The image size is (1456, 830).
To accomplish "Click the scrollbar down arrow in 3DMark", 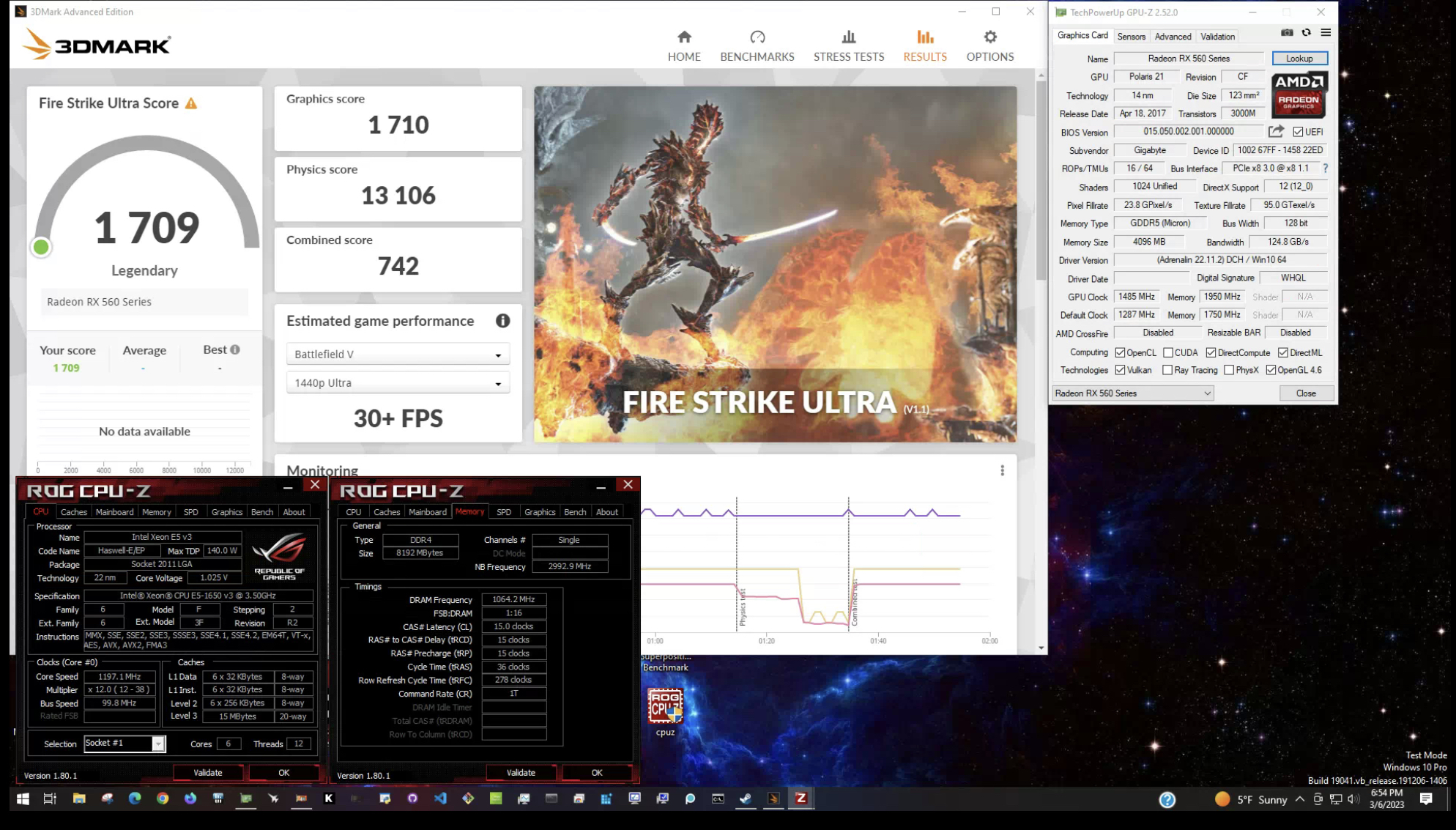I will (x=1041, y=648).
